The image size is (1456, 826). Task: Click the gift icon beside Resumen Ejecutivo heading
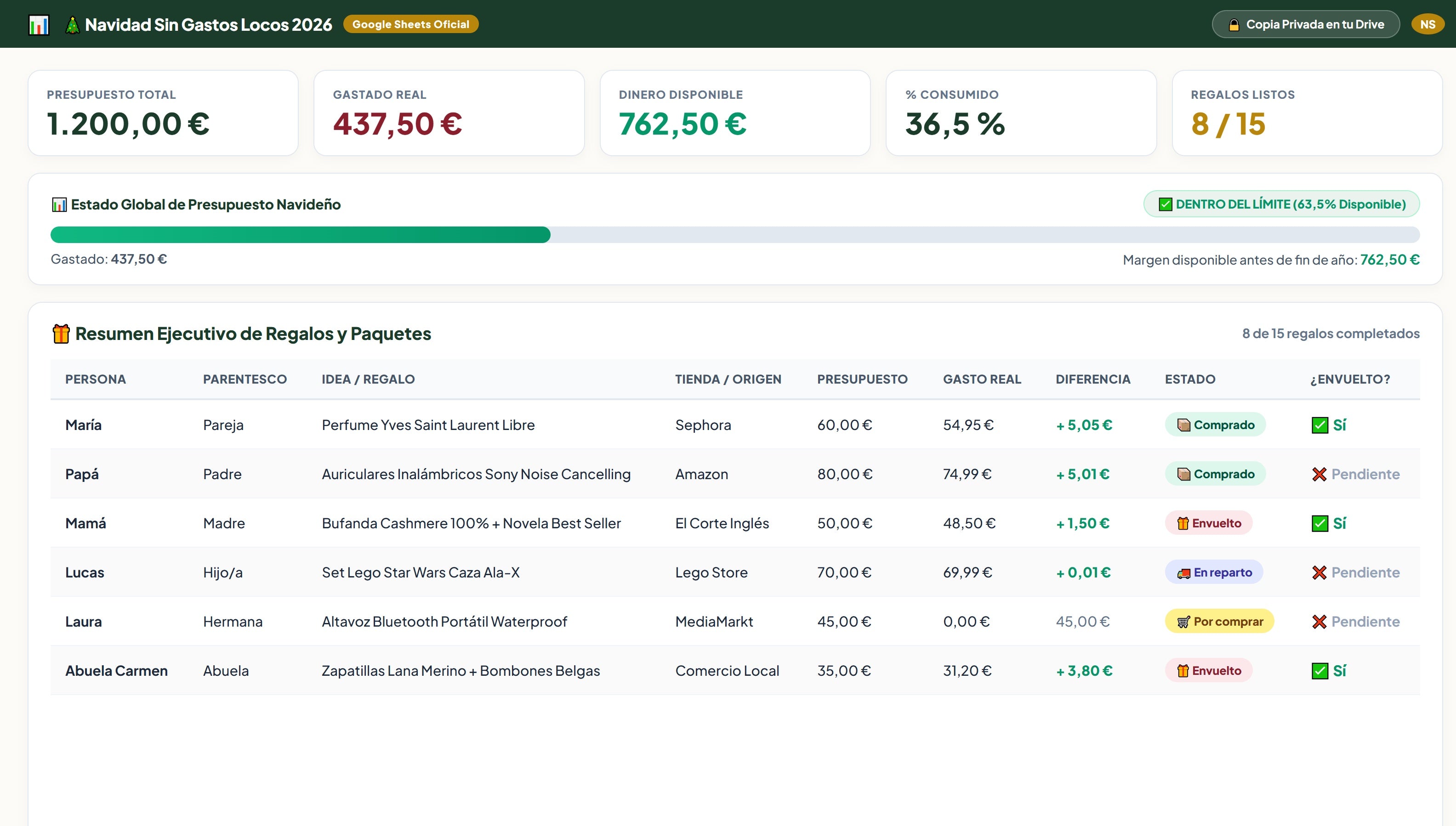[x=61, y=334]
